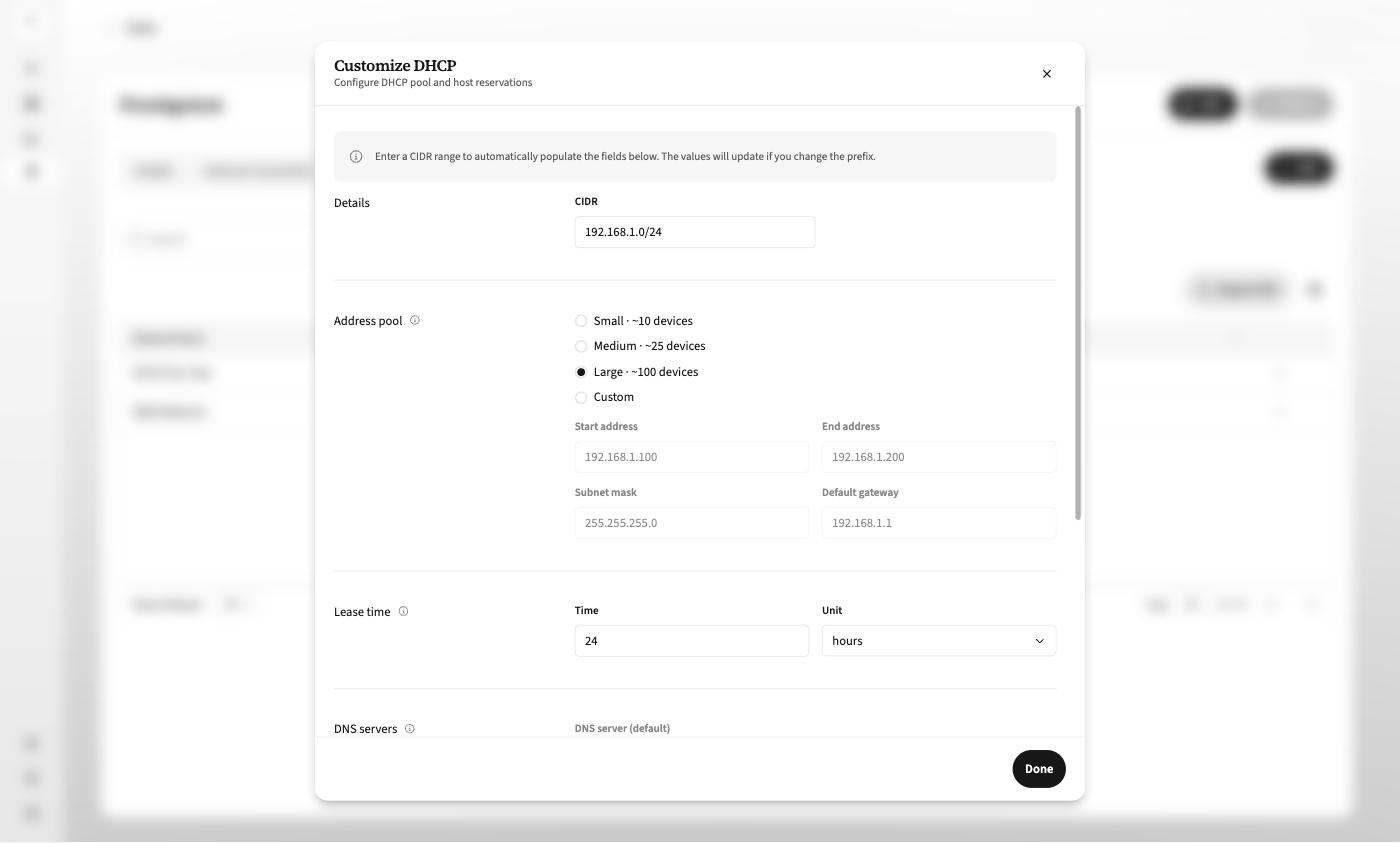Select the Small ~10 devices radio option
Screen dimensions: 1400x843
pos(581,321)
